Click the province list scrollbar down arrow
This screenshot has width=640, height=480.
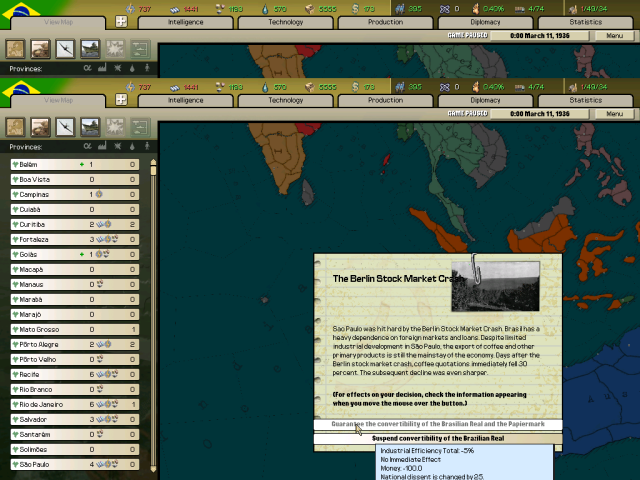click(153, 469)
